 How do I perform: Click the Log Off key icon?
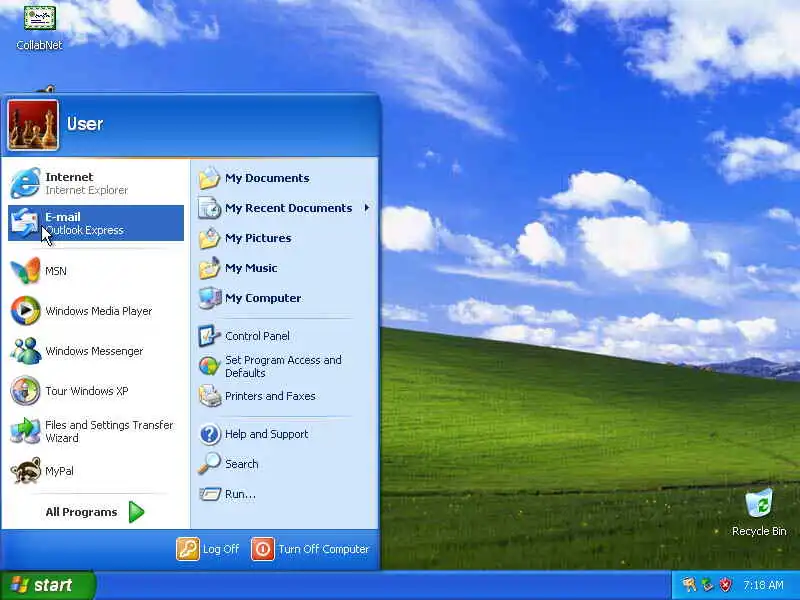pyautogui.click(x=188, y=549)
